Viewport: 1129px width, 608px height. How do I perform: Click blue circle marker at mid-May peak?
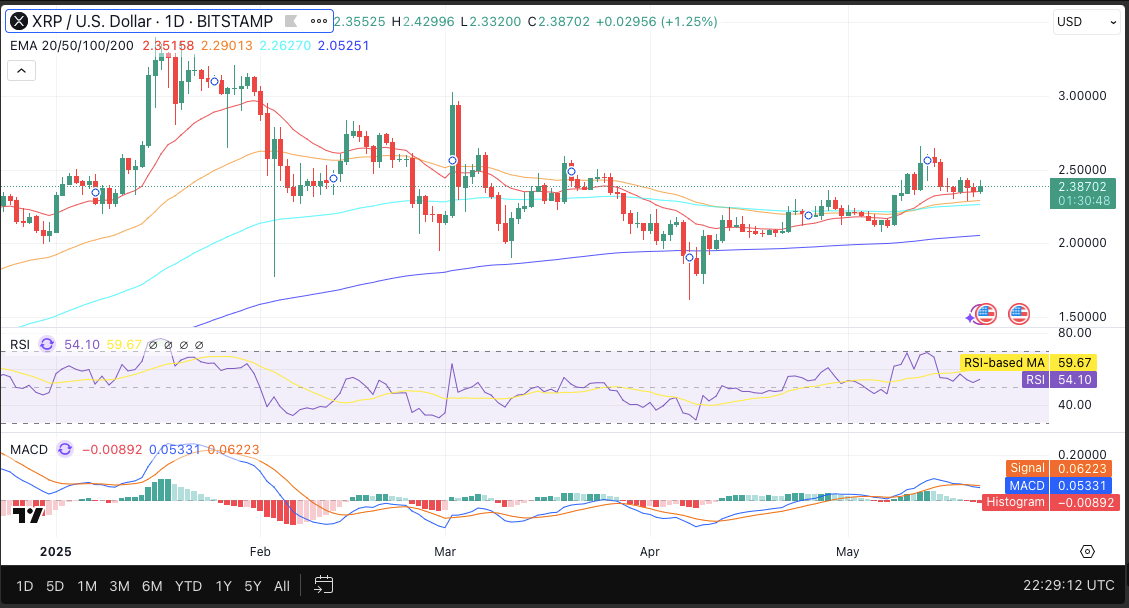tap(927, 161)
